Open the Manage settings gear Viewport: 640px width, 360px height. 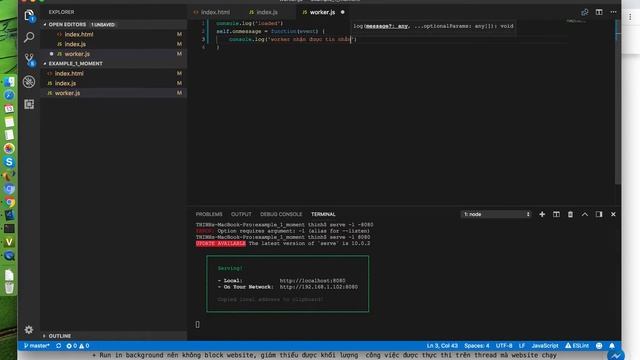coord(29,329)
